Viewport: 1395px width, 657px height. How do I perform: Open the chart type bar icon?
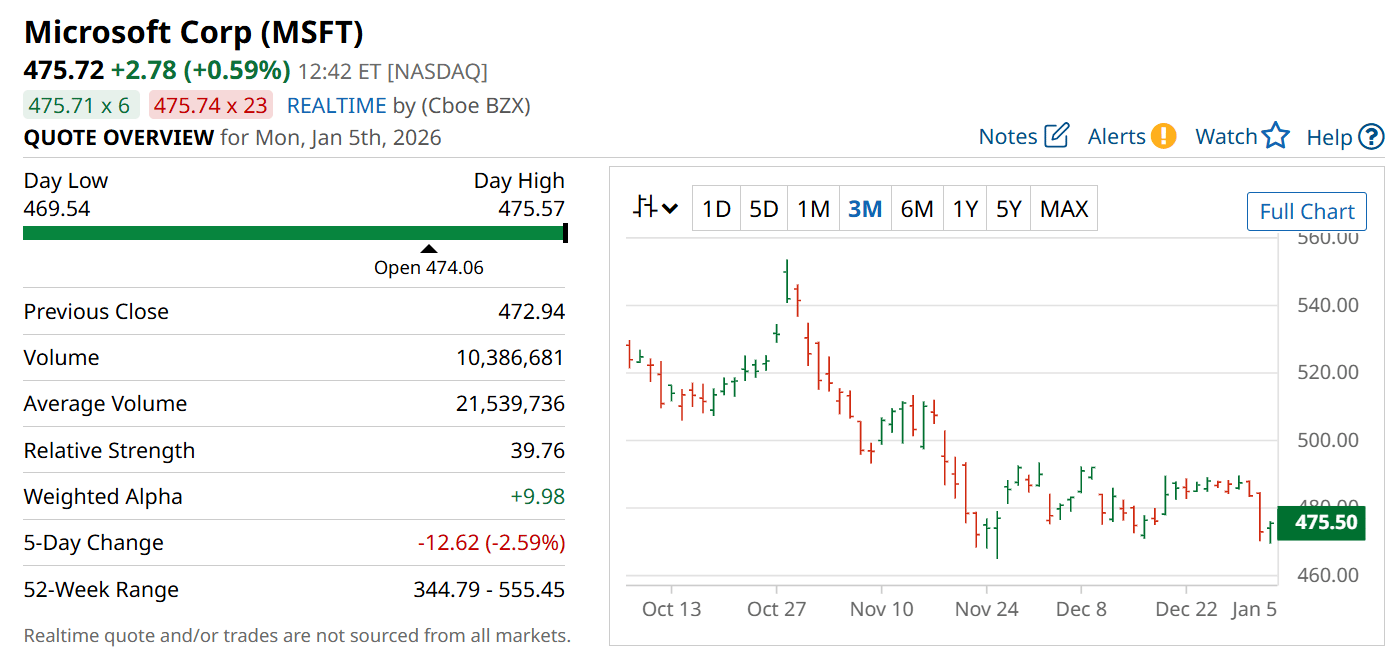[645, 208]
